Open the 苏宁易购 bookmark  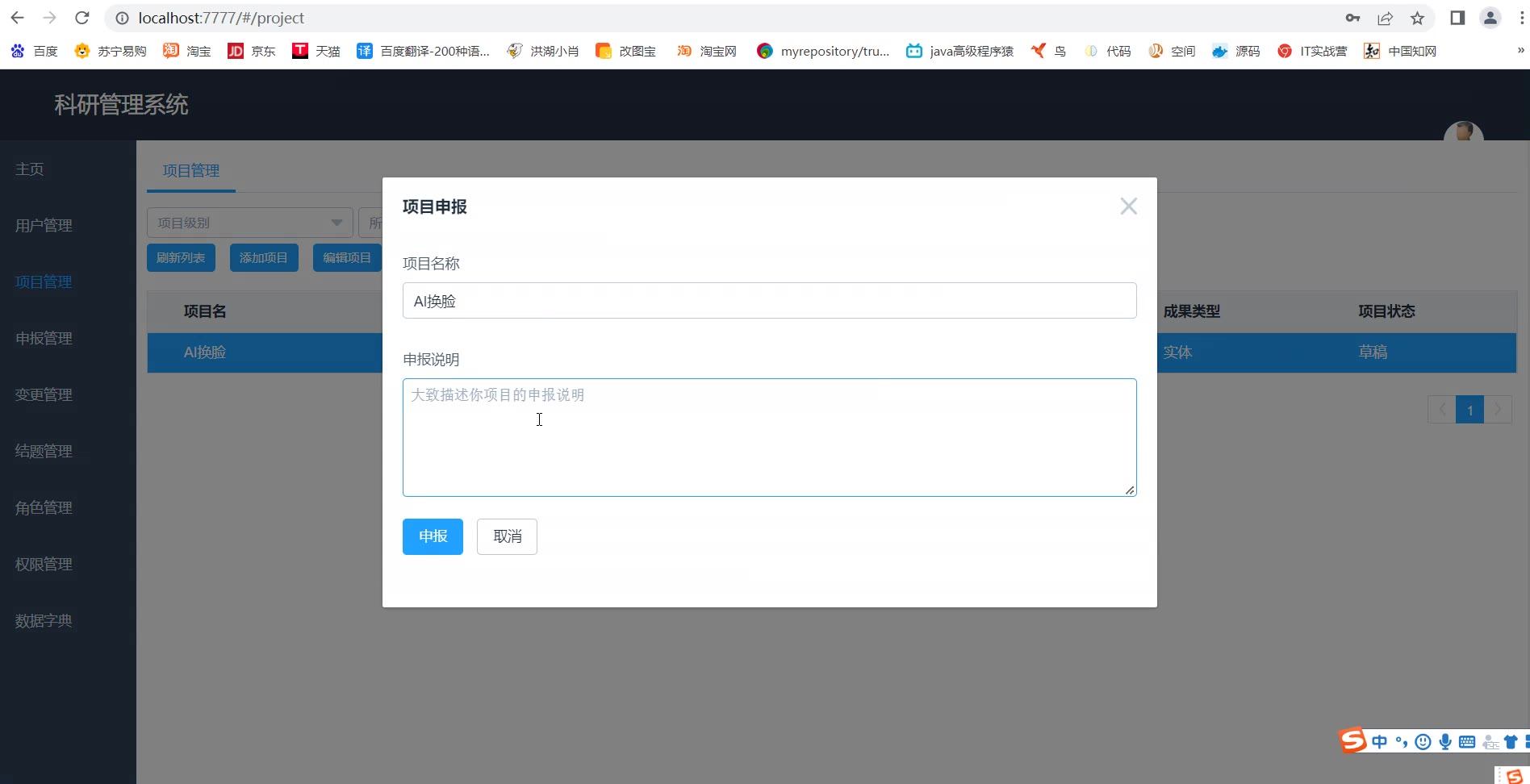(110, 51)
